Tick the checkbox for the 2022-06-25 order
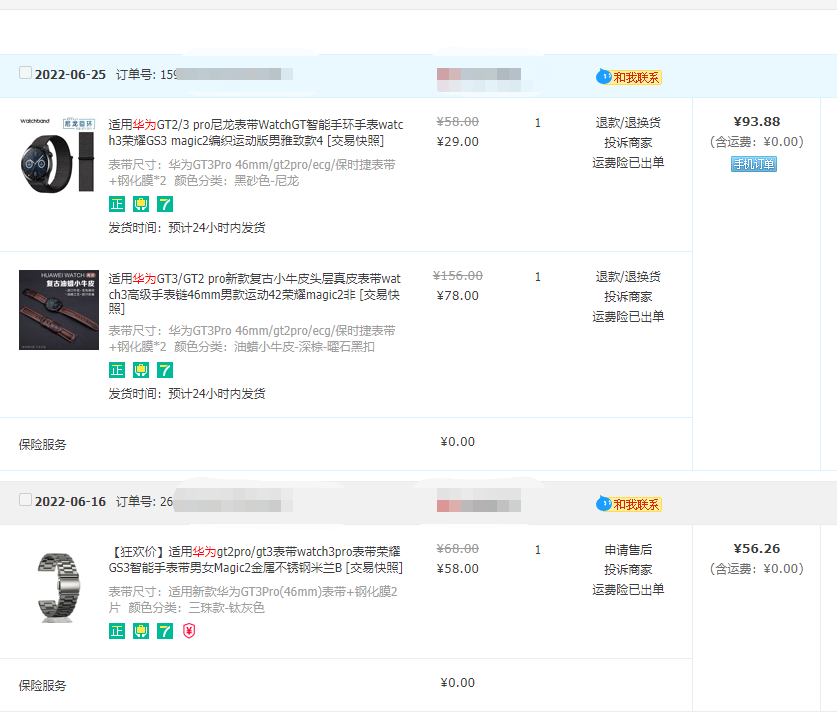837x721 pixels. click(25, 73)
